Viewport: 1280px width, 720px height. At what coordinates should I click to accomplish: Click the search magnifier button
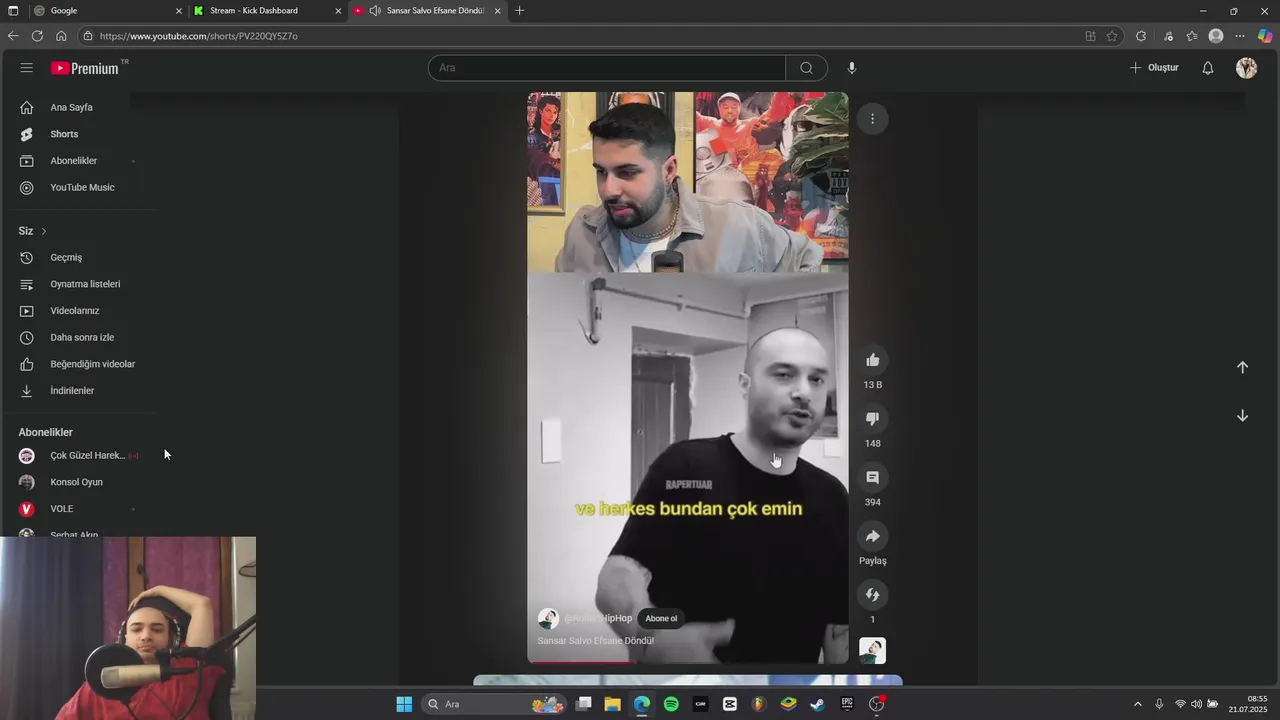point(806,68)
